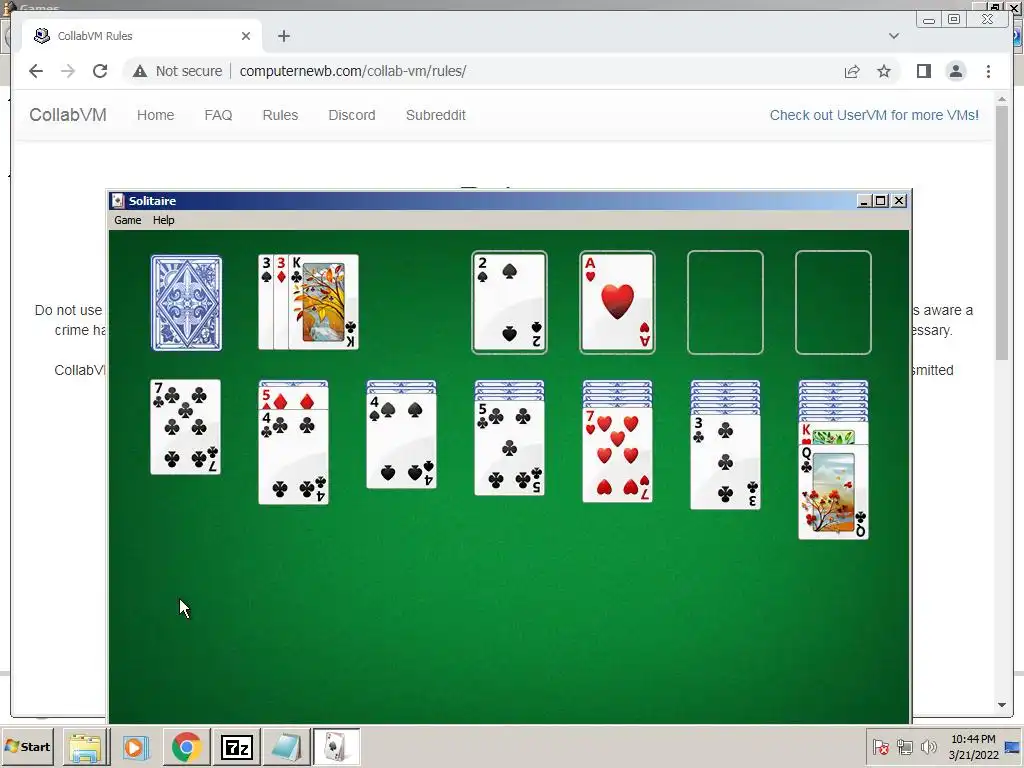Click the tray network icon
The image size is (1024, 768).
pyautogui.click(x=904, y=746)
